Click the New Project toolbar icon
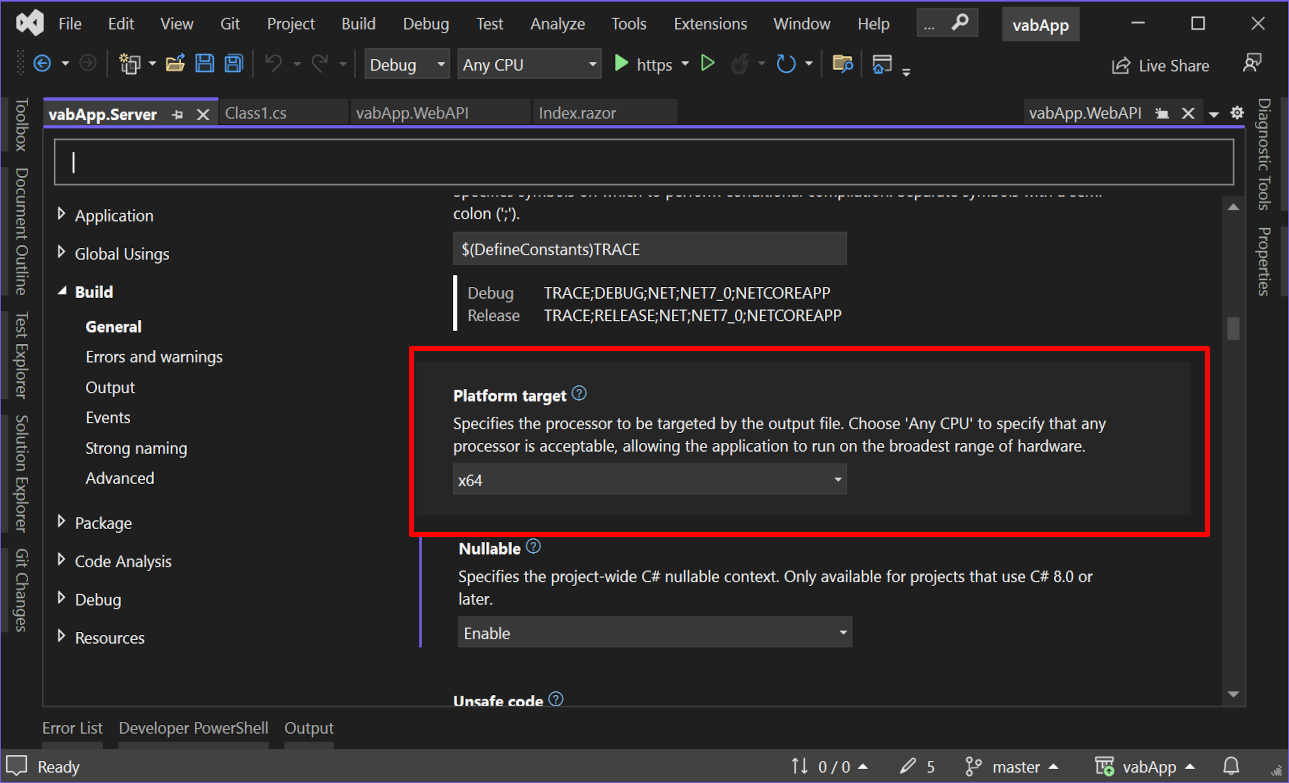The image size is (1289, 783). tap(129, 64)
